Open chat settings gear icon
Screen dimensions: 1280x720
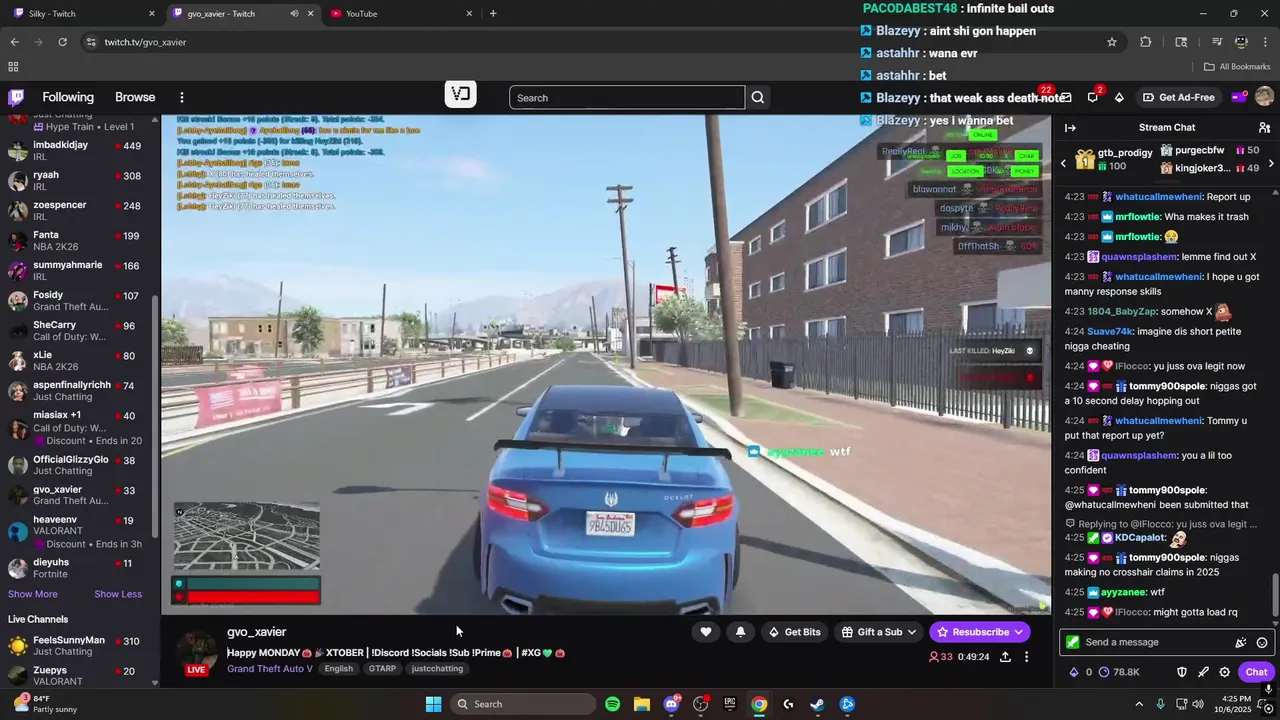[1224, 672]
